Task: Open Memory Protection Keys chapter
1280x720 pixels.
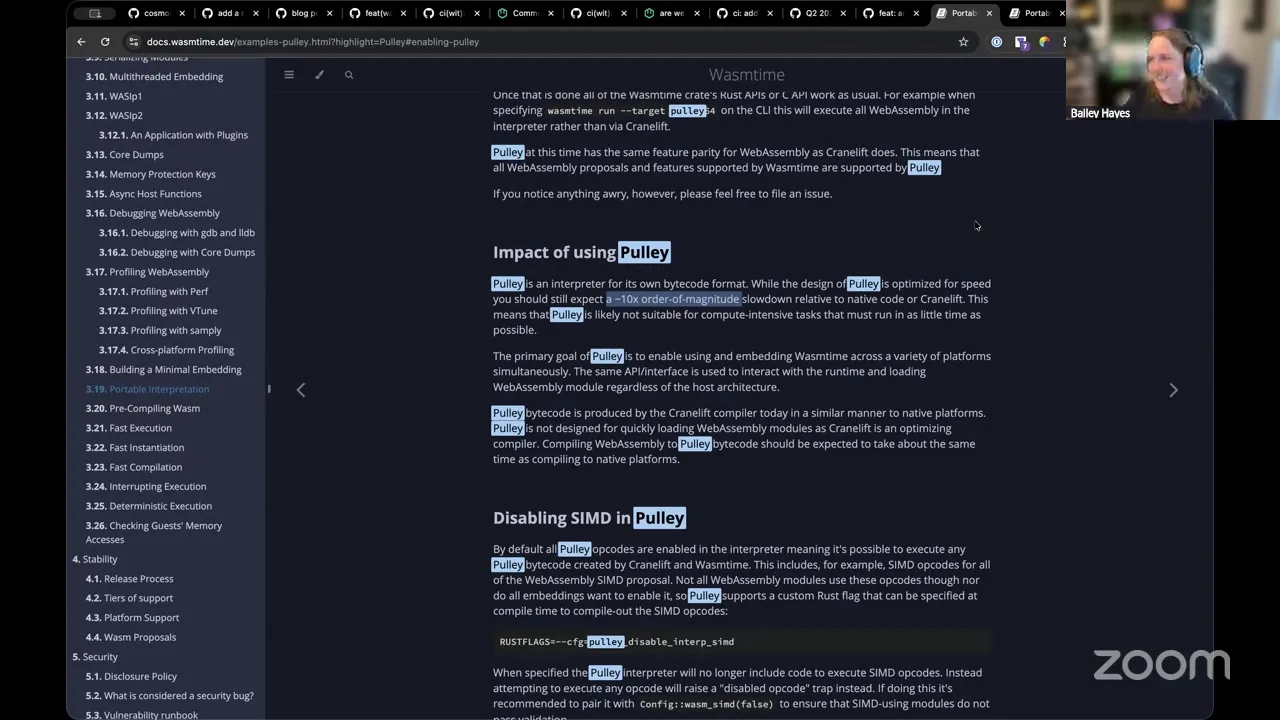Action: tap(150, 174)
